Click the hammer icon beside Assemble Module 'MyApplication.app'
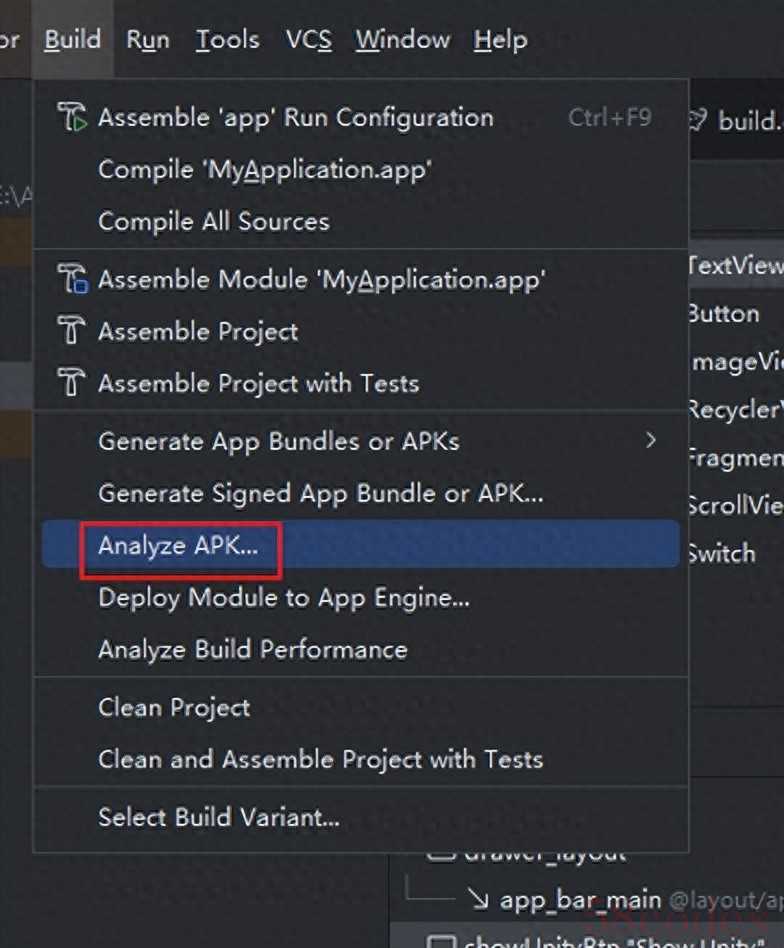Image resolution: width=784 pixels, height=948 pixels. (x=73, y=279)
